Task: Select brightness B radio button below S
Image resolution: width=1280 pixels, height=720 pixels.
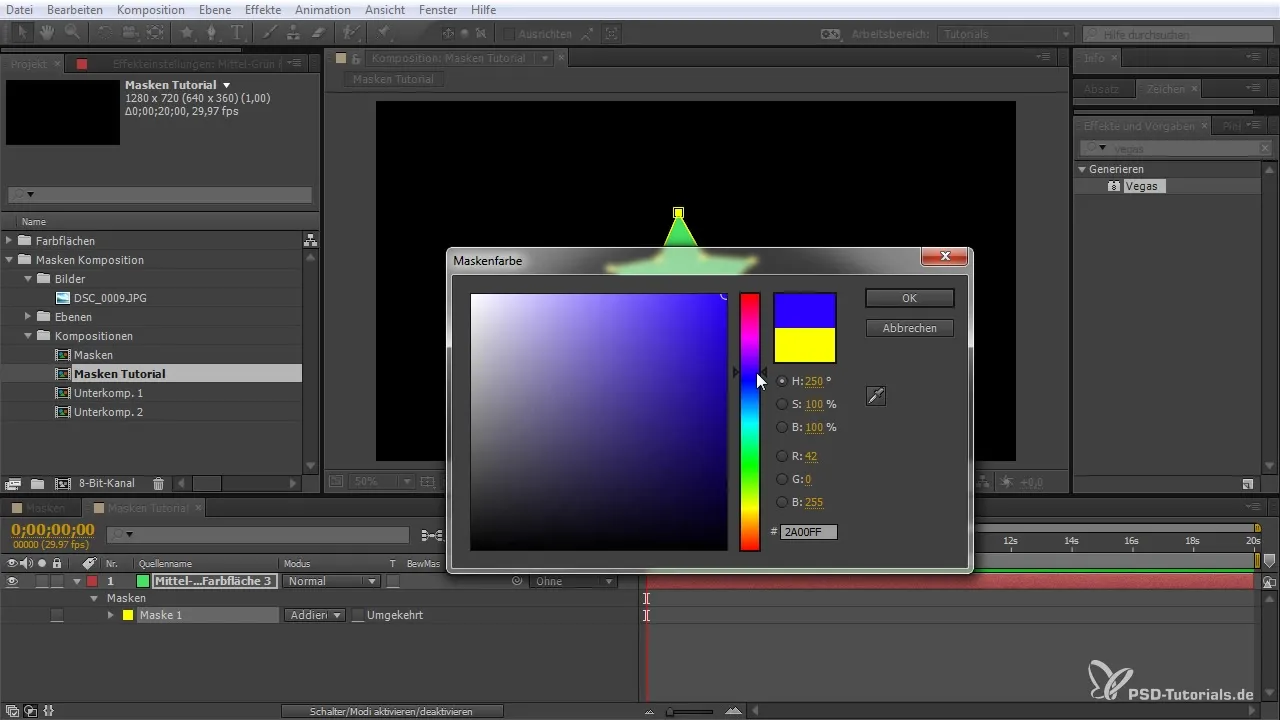Action: (782, 427)
